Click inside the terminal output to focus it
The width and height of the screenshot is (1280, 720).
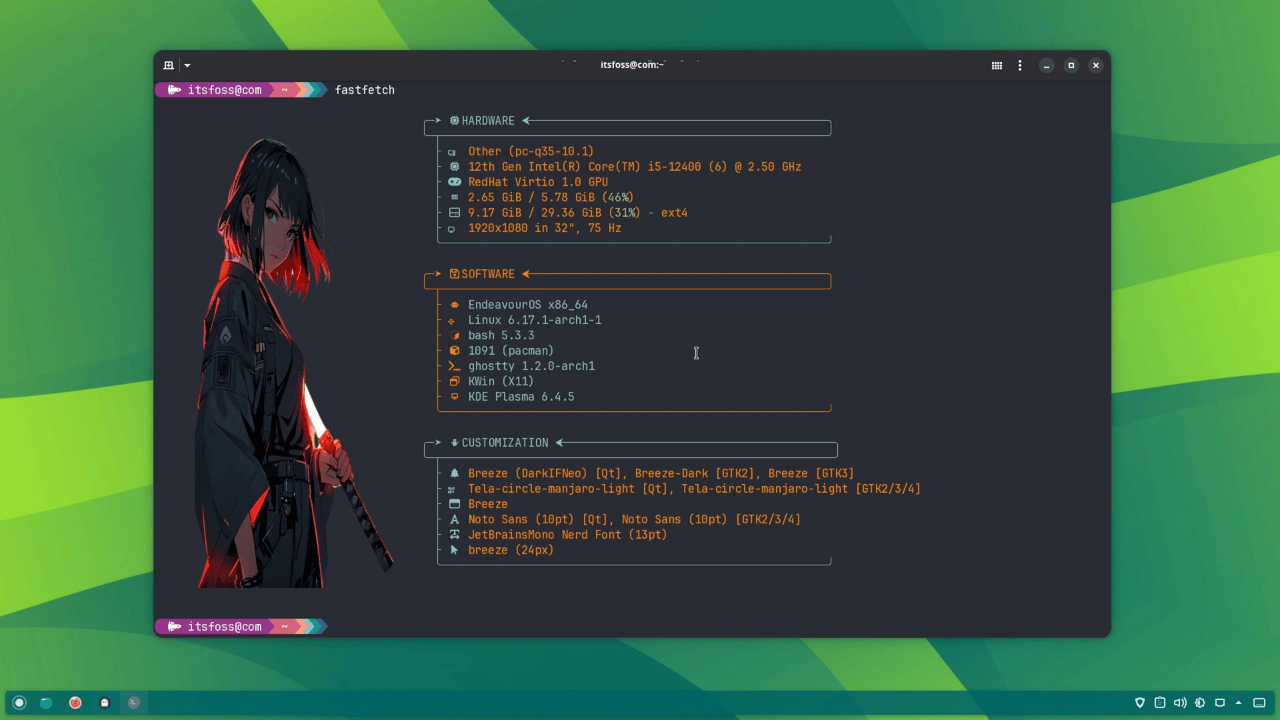coord(697,354)
